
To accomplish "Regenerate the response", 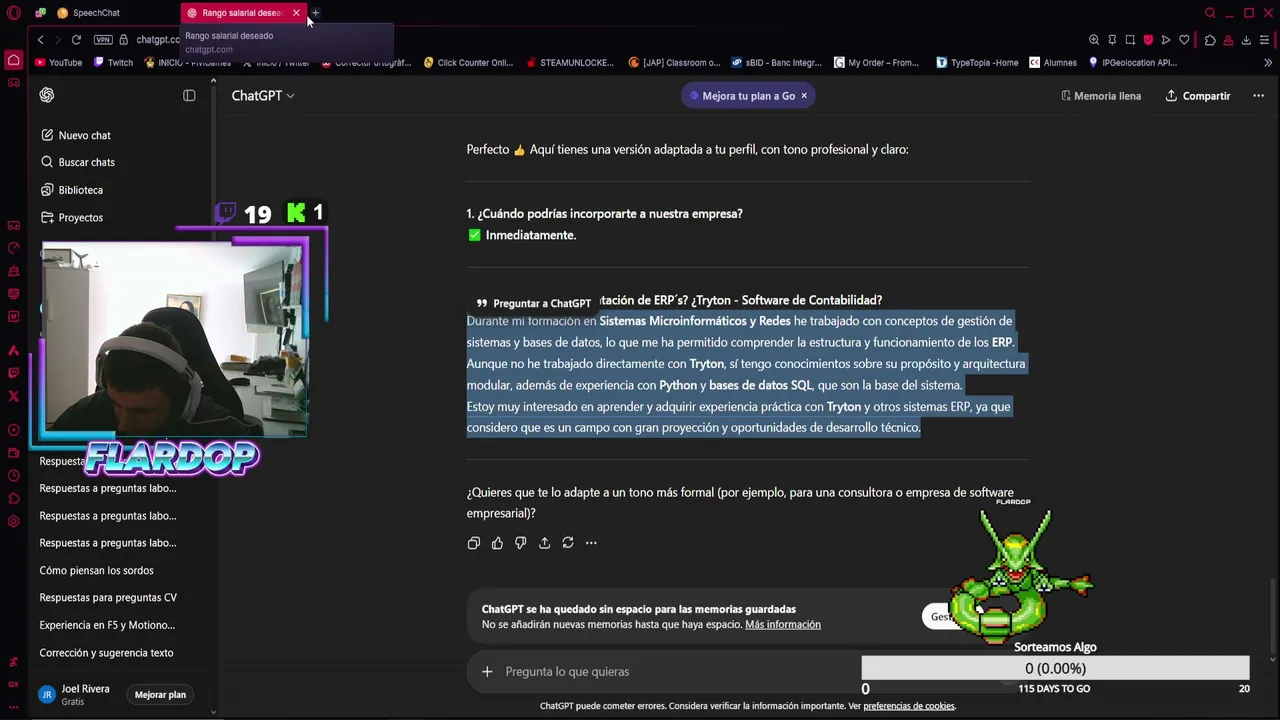I will point(568,542).
